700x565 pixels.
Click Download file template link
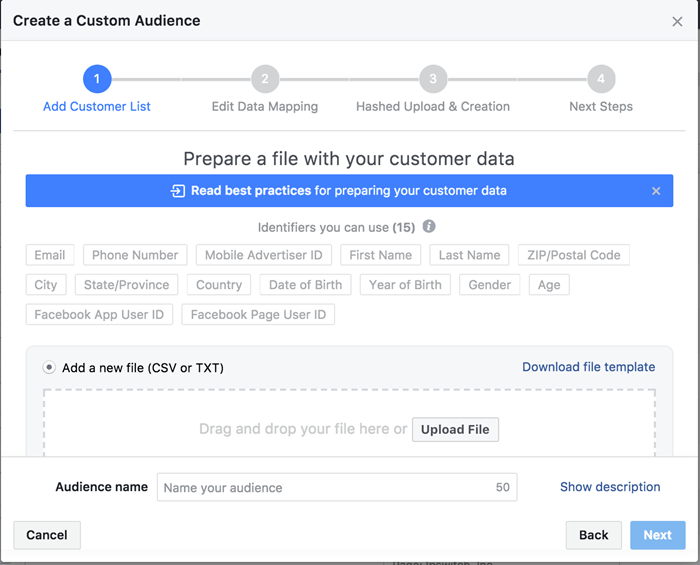pos(588,367)
